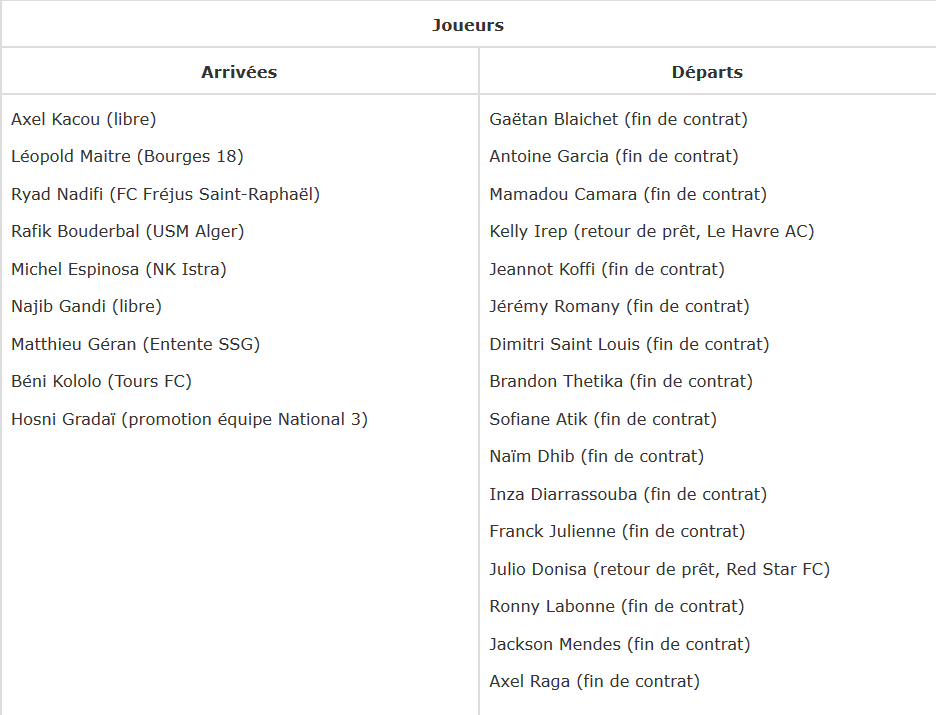Click Rafik Bouderbal (USM Alger) text
This screenshot has height=715, width=936.
click(127, 231)
